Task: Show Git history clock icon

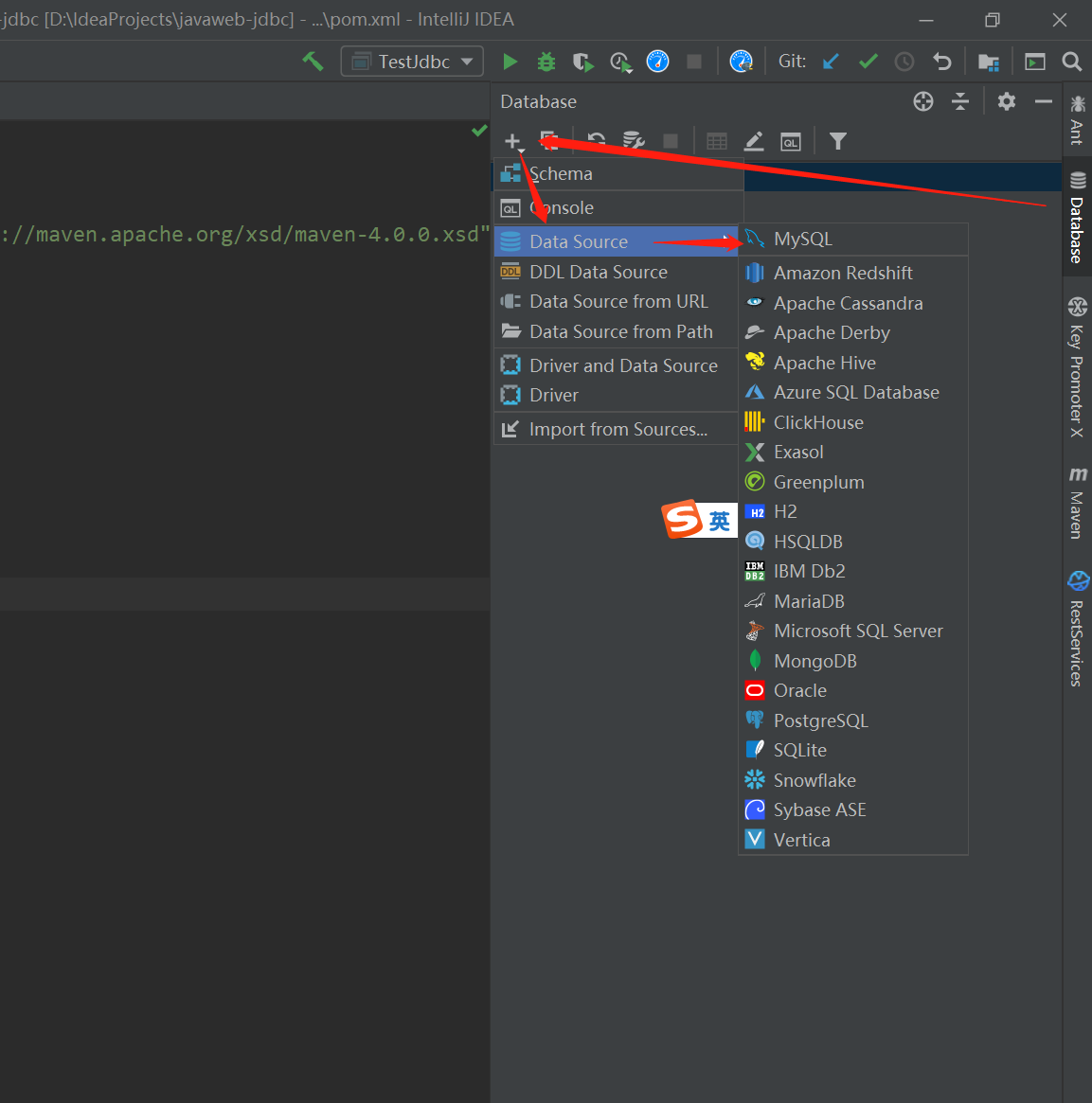Action: coord(904,62)
